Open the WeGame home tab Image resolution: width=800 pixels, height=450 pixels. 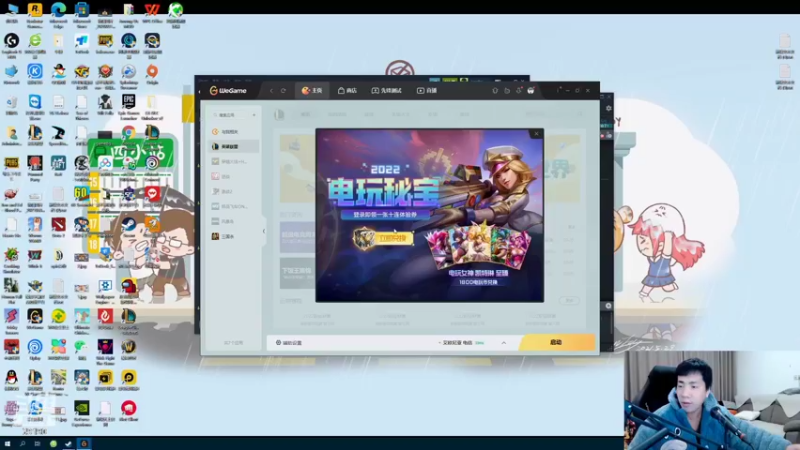pyautogui.click(x=312, y=90)
